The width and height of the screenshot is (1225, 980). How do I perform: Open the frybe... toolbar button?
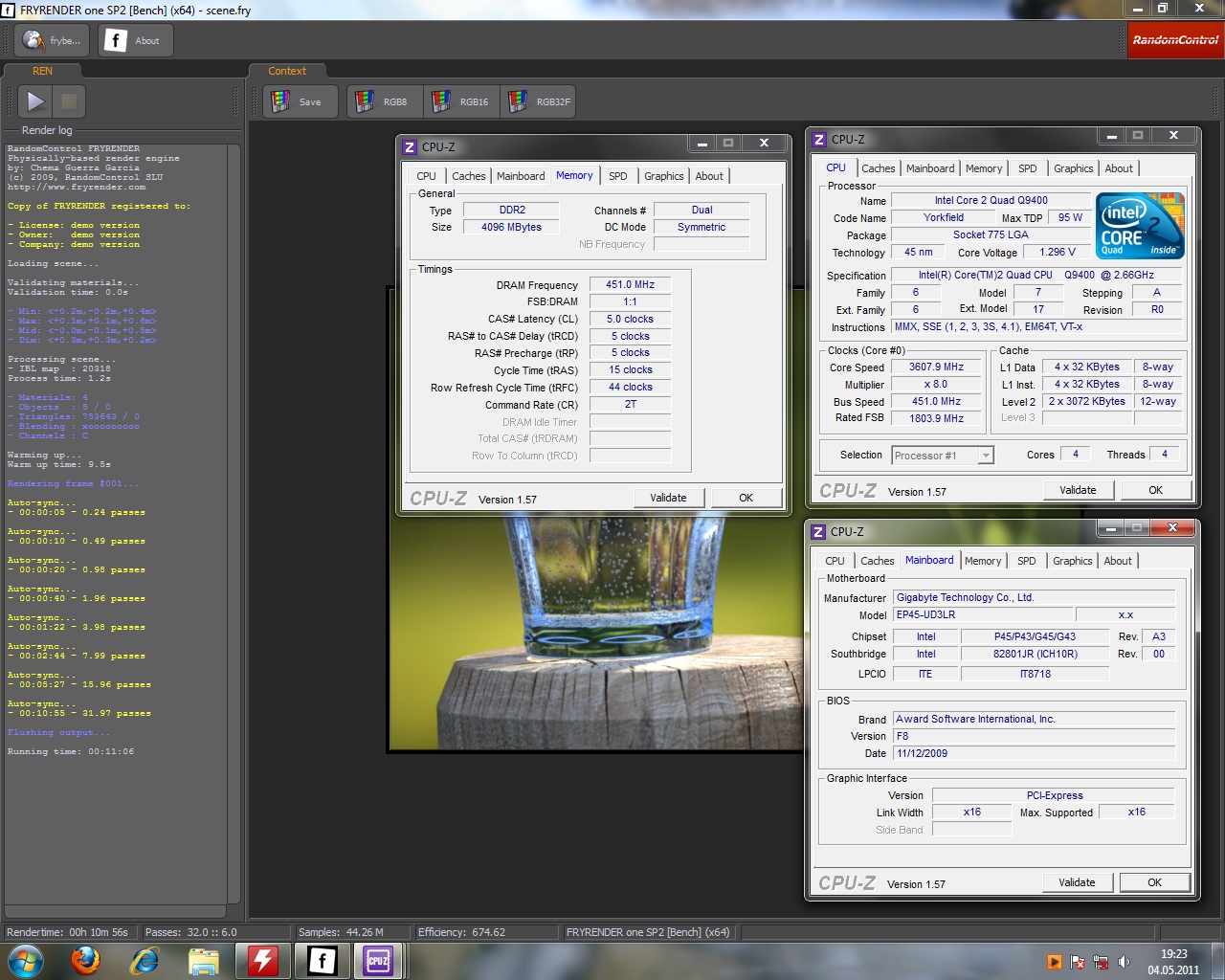click(x=53, y=40)
